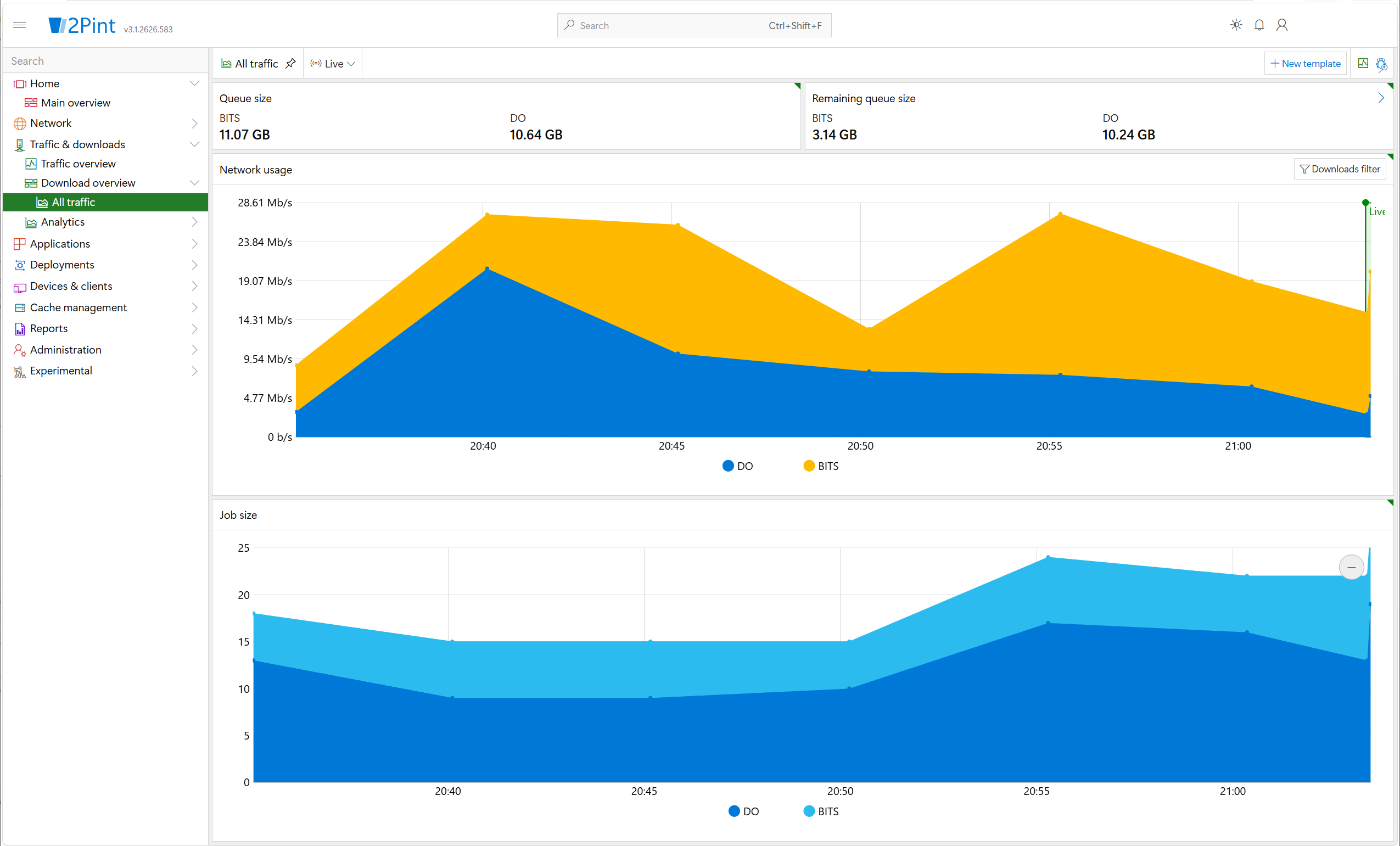Click the dashboard chart icon beside New template
The height and width of the screenshot is (846, 1400).
[1363, 63]
